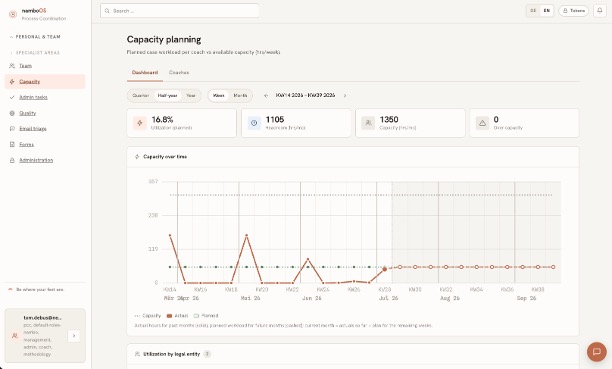The image size is (612, 369).
Task: Select the Quarter range option
Action: coord(141,95)
